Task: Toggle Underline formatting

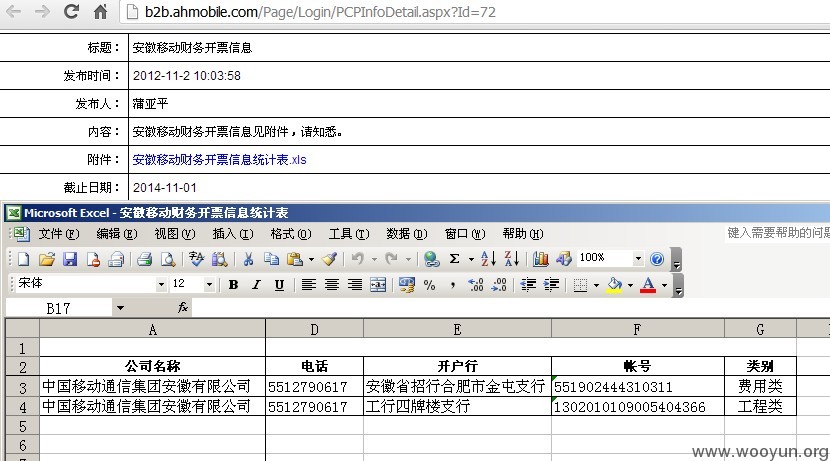Action: [279, 285]
